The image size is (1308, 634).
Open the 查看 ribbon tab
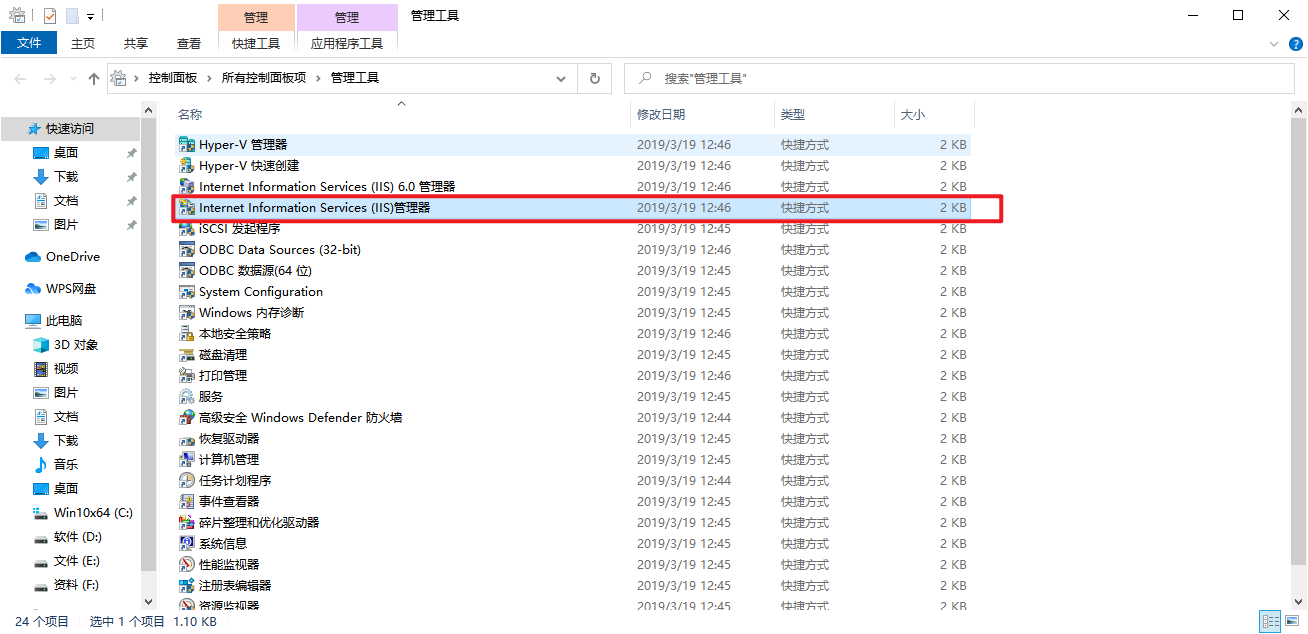[x=189, y=43]
